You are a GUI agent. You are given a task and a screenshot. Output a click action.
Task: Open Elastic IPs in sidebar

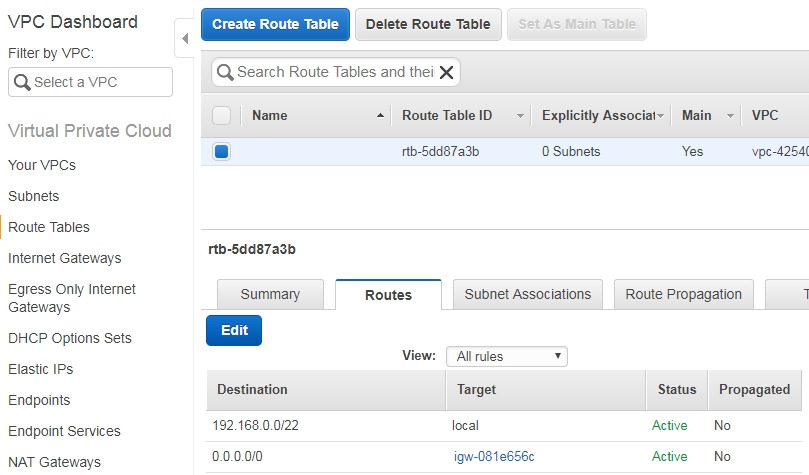tap(40, 369)
